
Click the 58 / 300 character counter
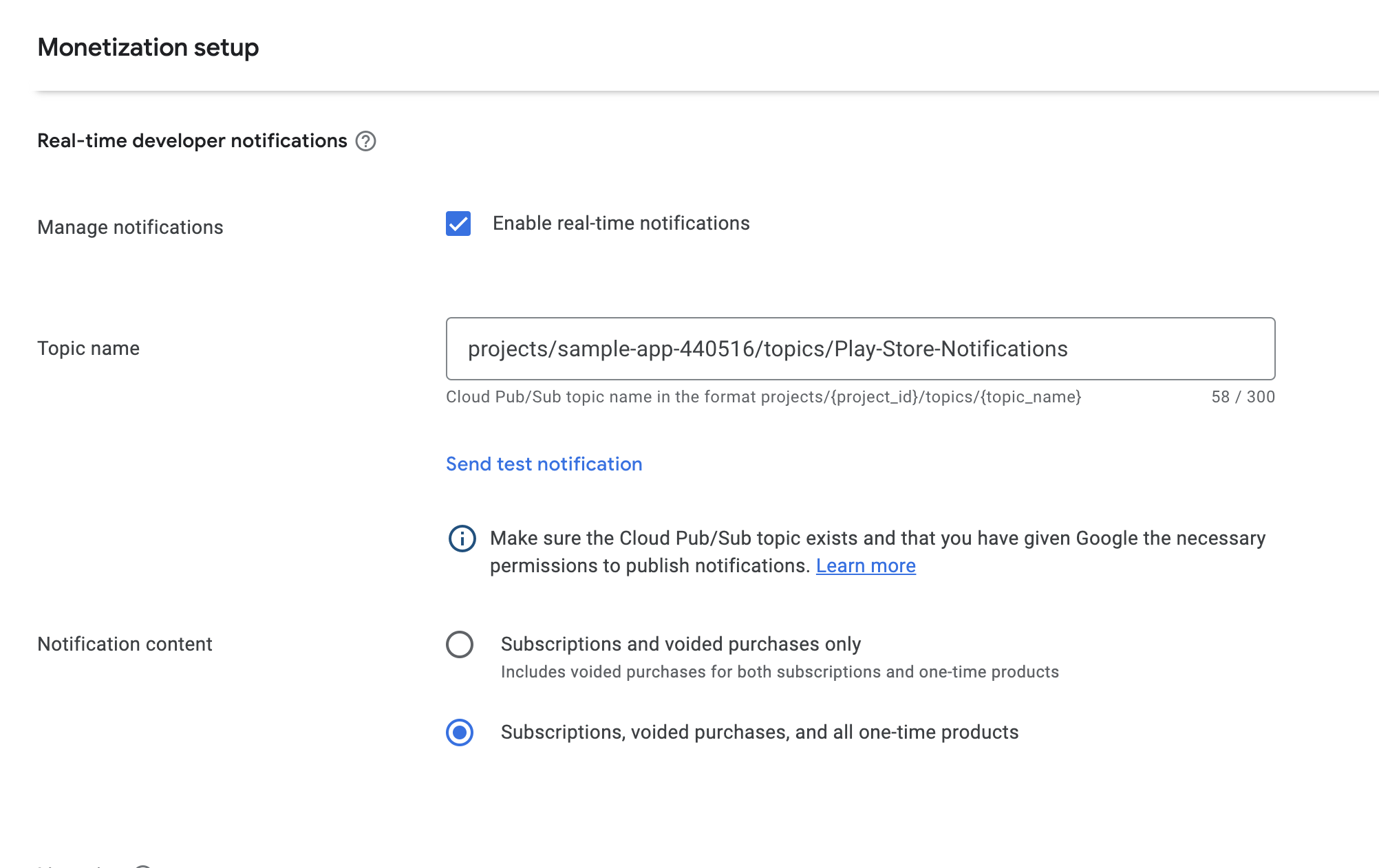1243,397
